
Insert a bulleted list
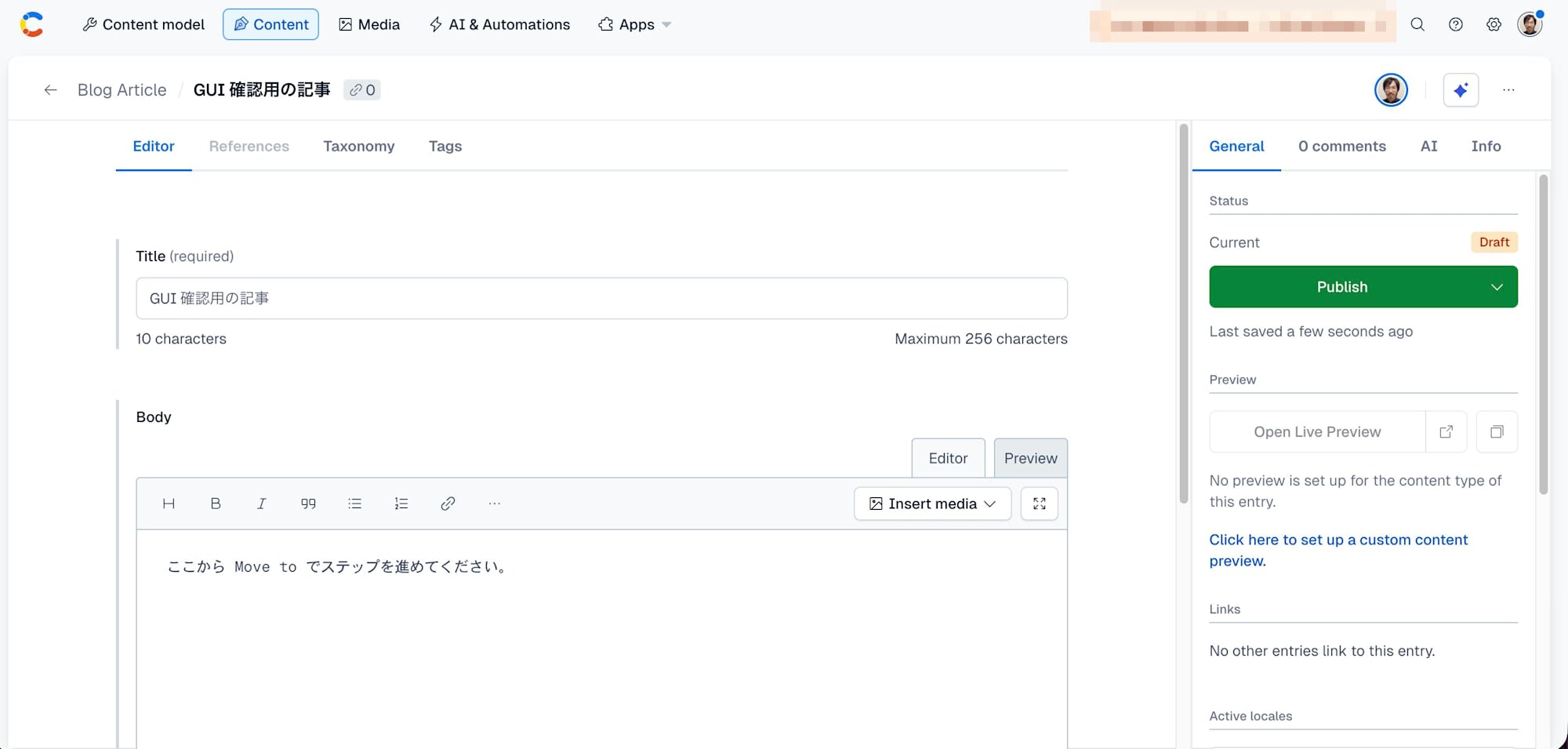click(x=354, y=504)
